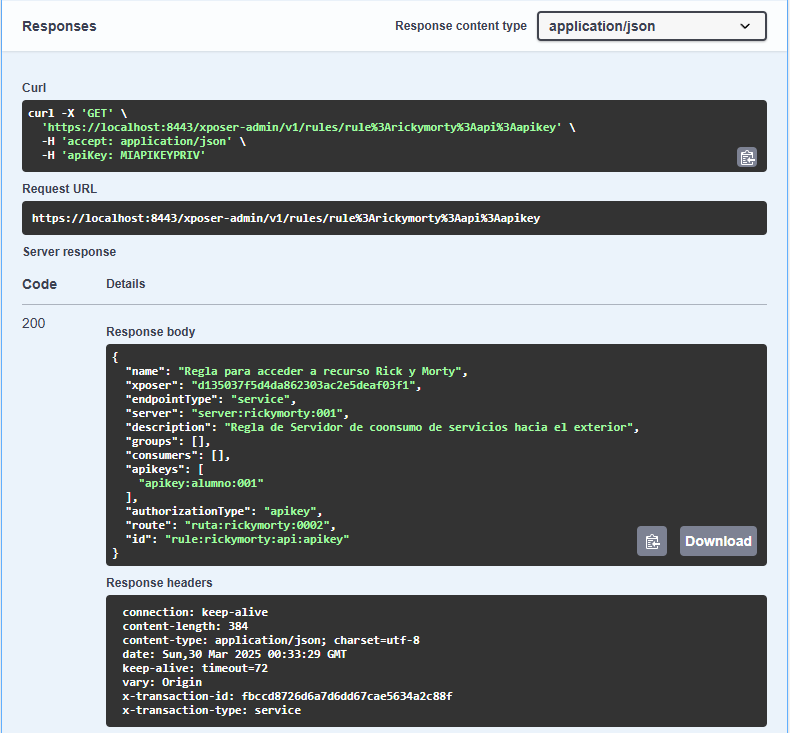Click the Code column header
Viewport: 790px width, 733px height.
click(40, 284)
